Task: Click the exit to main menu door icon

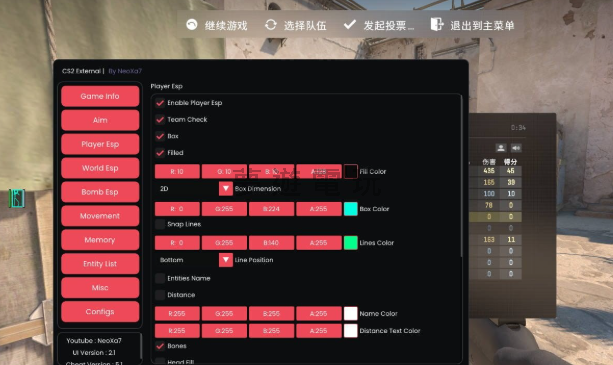Action: tap(437, 24)
